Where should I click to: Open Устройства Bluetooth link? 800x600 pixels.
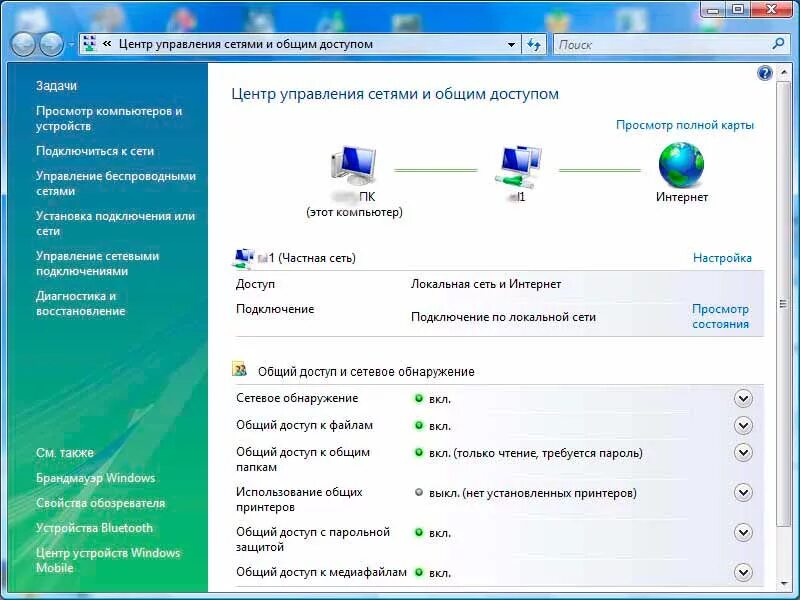pyautogui.click(x=94, y=528)
